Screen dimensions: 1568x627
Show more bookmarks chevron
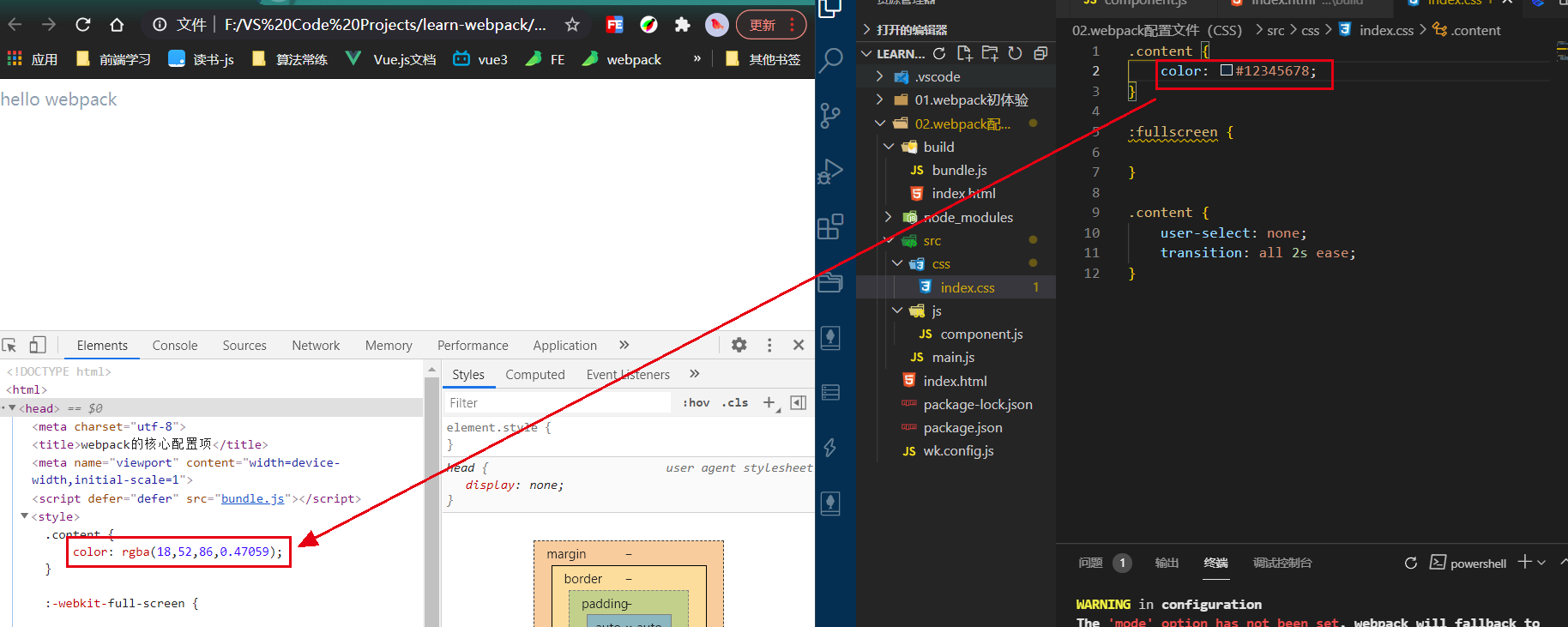click(697, 58)
